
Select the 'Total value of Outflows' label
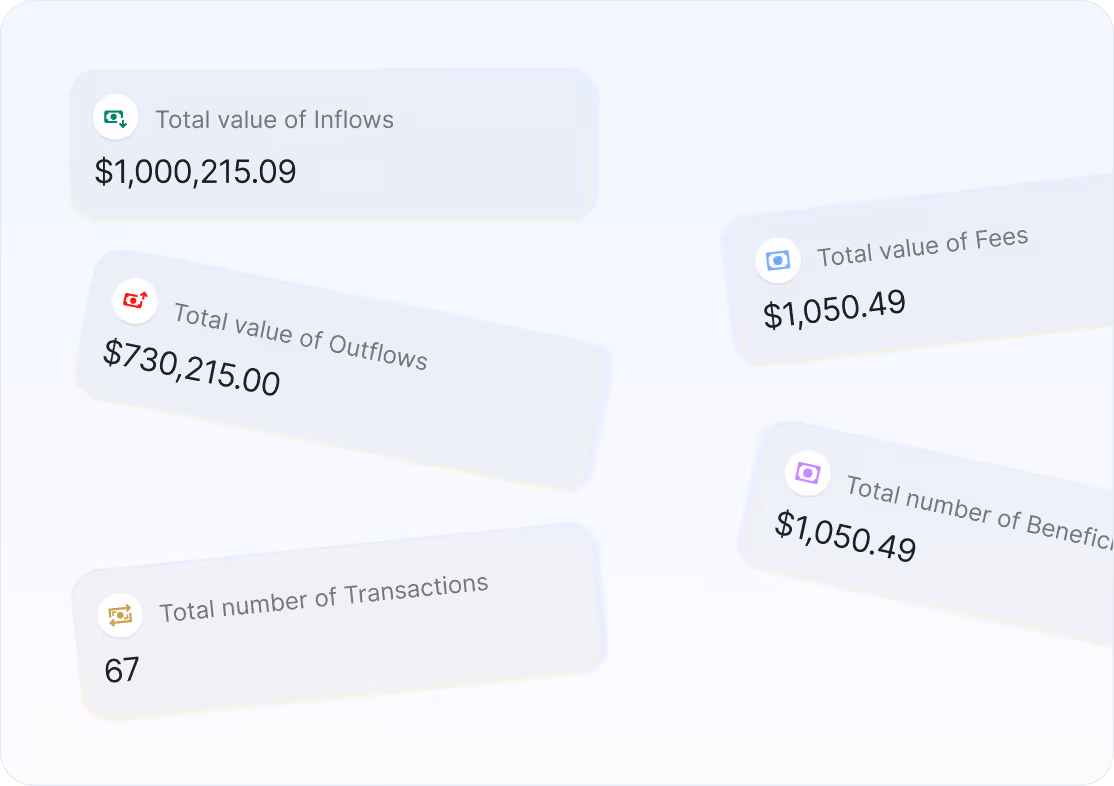300,336
